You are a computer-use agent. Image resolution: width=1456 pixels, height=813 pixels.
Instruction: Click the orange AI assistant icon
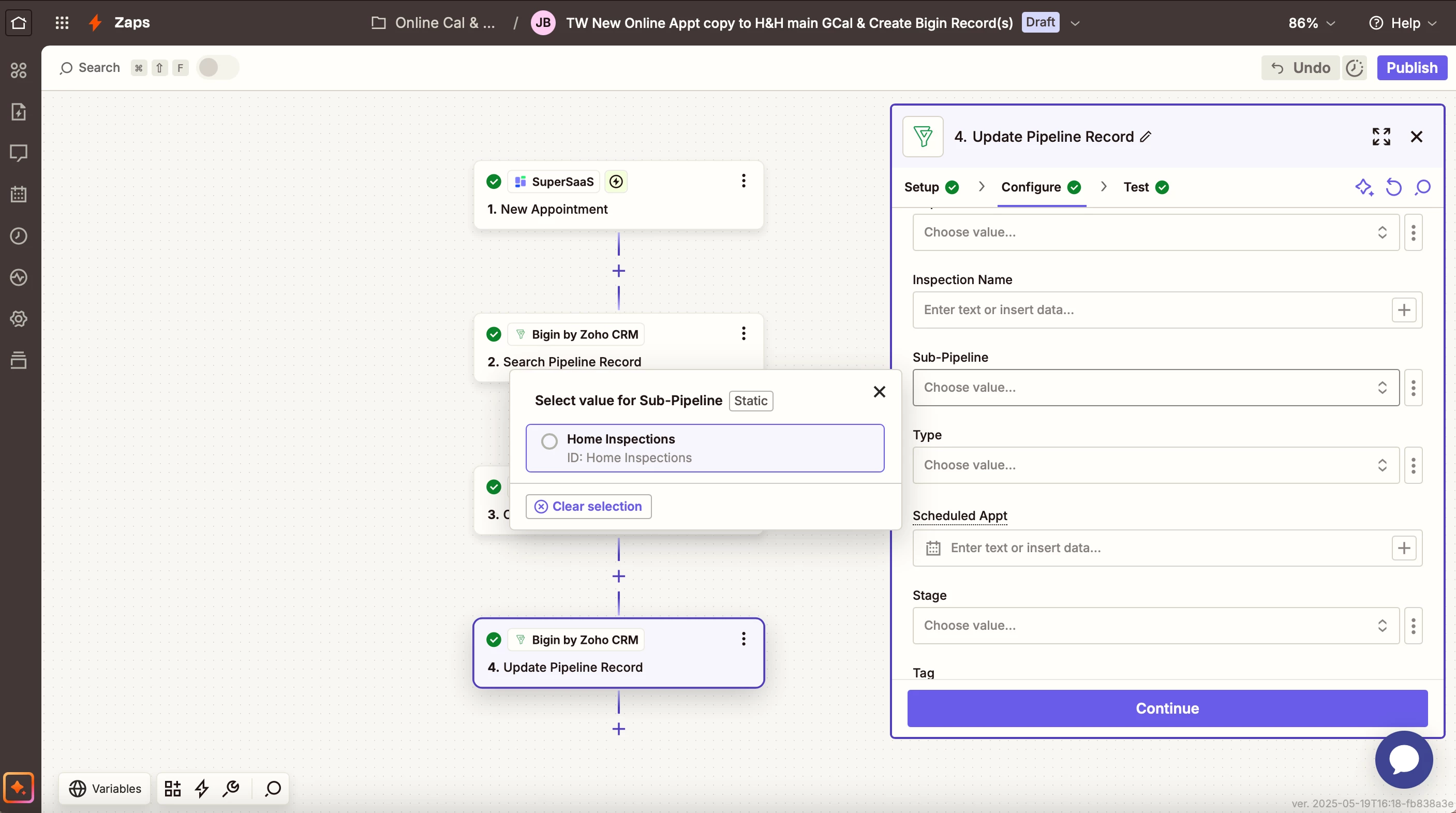pyautogui.click(x=19, y=787)
